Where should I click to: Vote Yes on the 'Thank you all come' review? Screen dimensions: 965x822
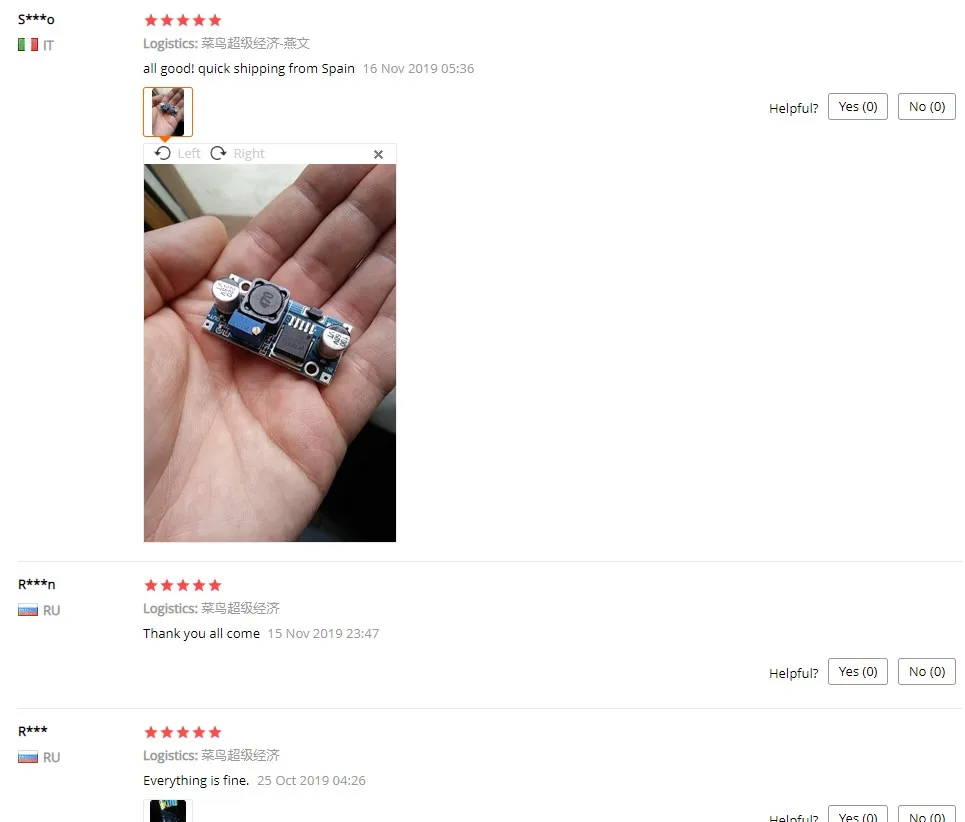pyautogui.click(x=858, y=671)
